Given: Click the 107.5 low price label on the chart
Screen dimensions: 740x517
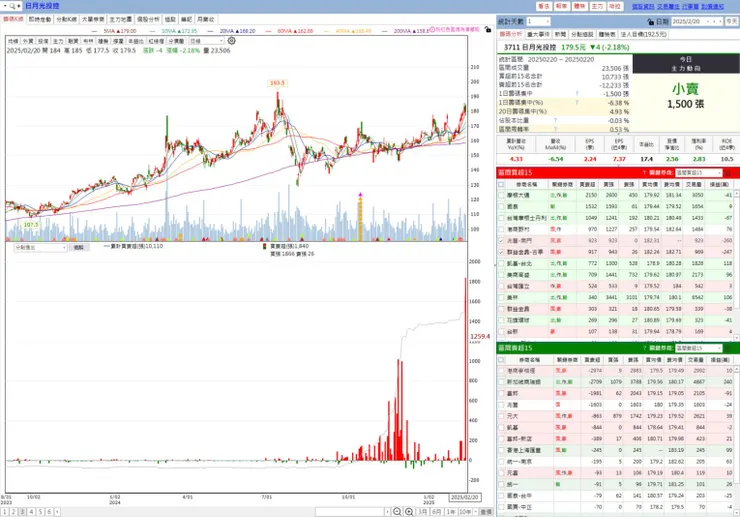Looking at the screenshot, I should coord(31,225).
